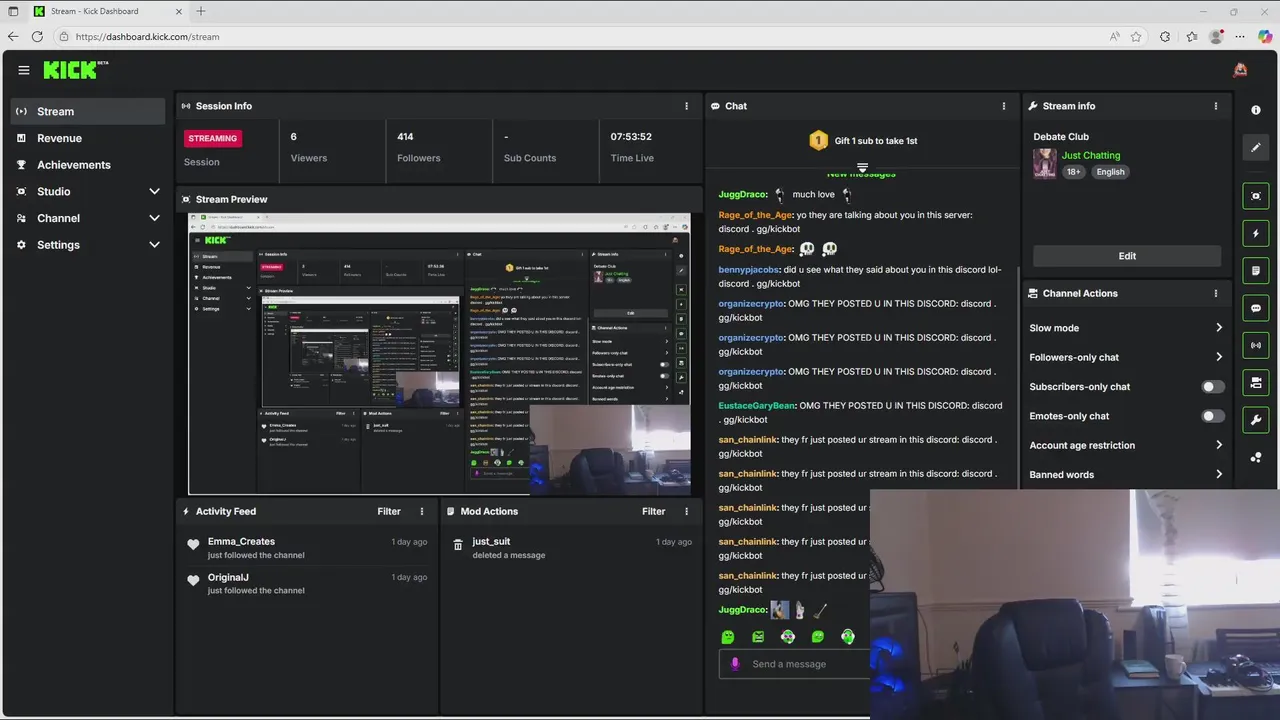
Task: Open Revenue page in sidebar
Action: pos(87,138)
